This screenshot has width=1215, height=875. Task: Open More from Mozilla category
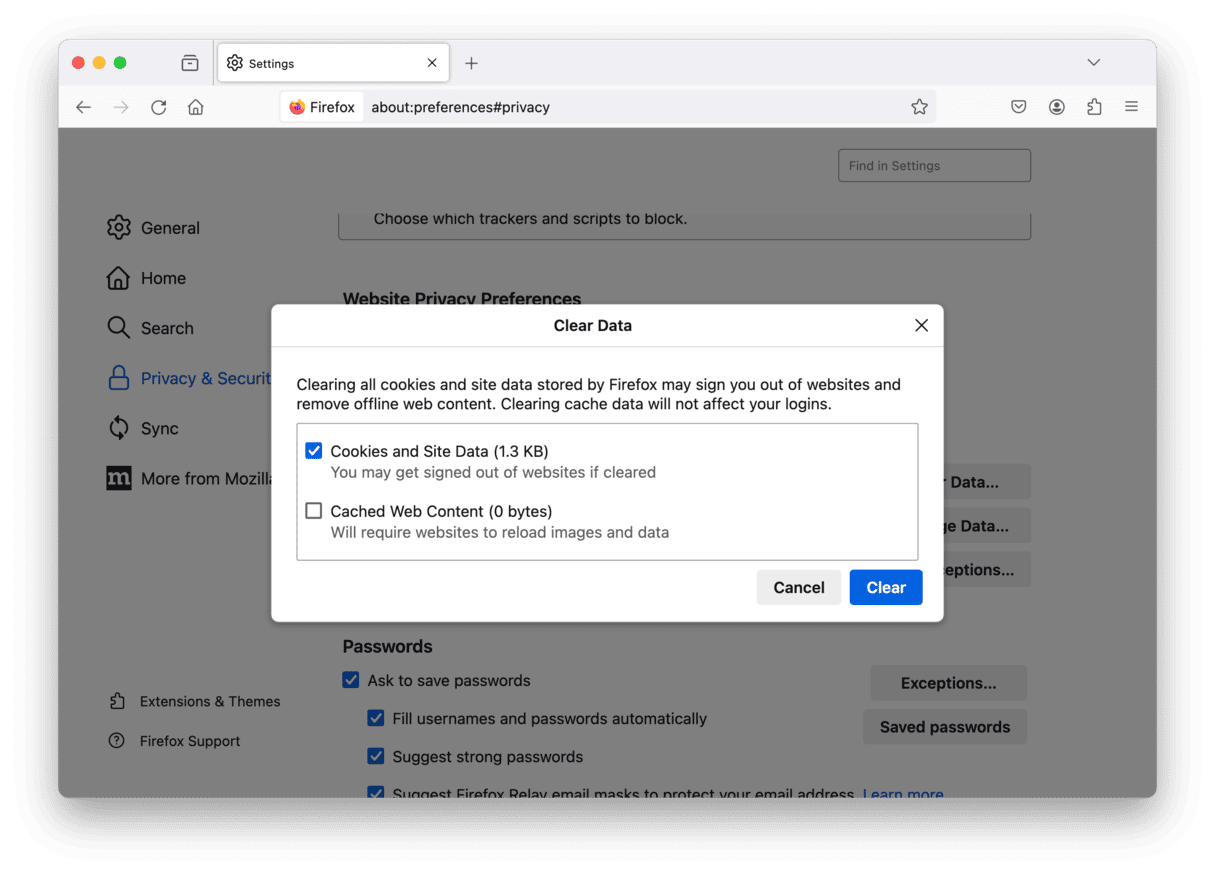(x=189, y=478)
